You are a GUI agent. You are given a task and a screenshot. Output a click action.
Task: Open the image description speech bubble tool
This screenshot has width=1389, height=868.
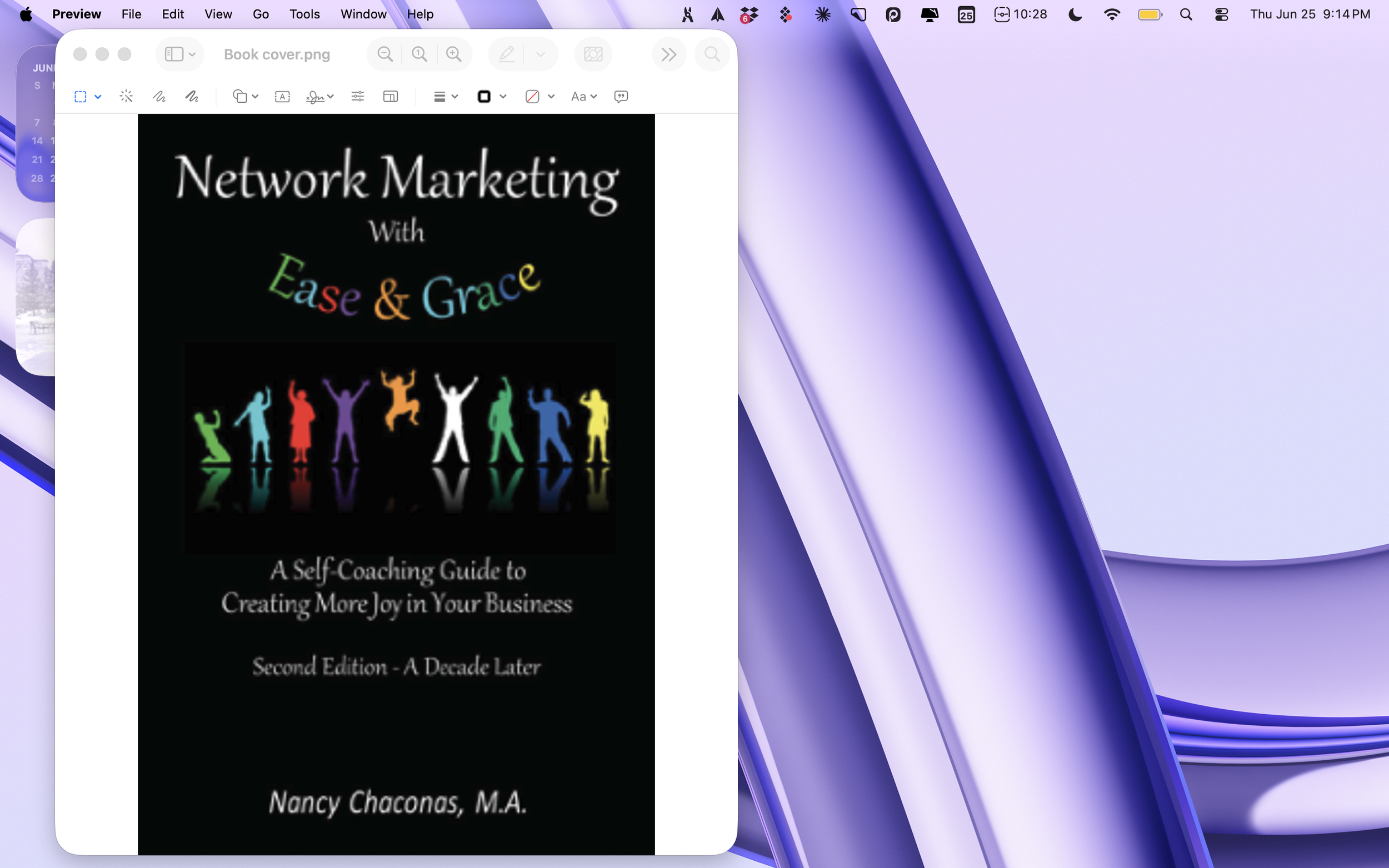click(x=621, y=97)
